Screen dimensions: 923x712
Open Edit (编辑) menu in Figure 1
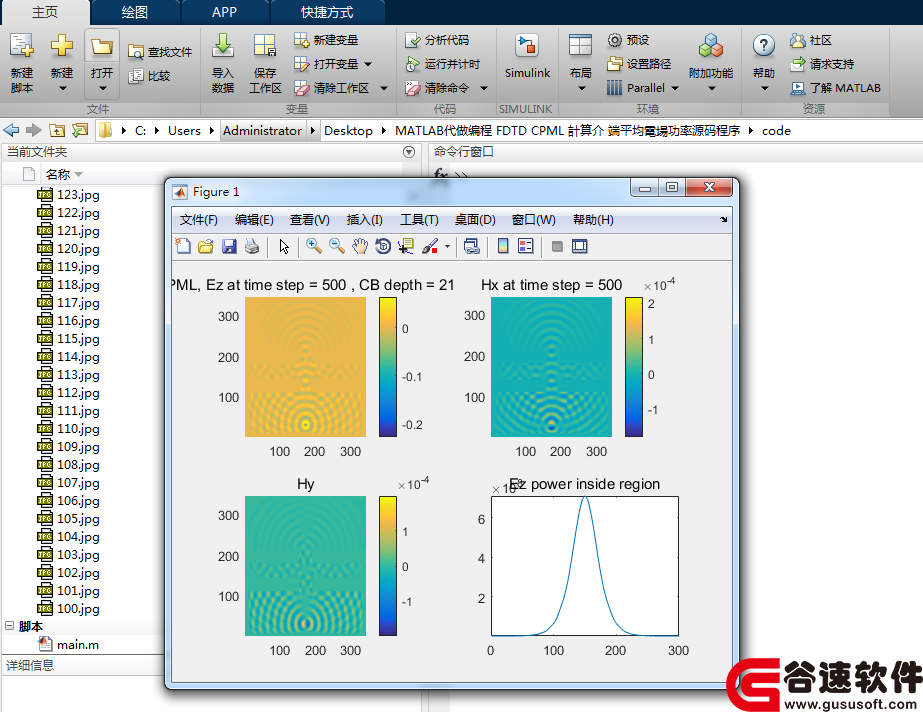click(x=254, y=219)
